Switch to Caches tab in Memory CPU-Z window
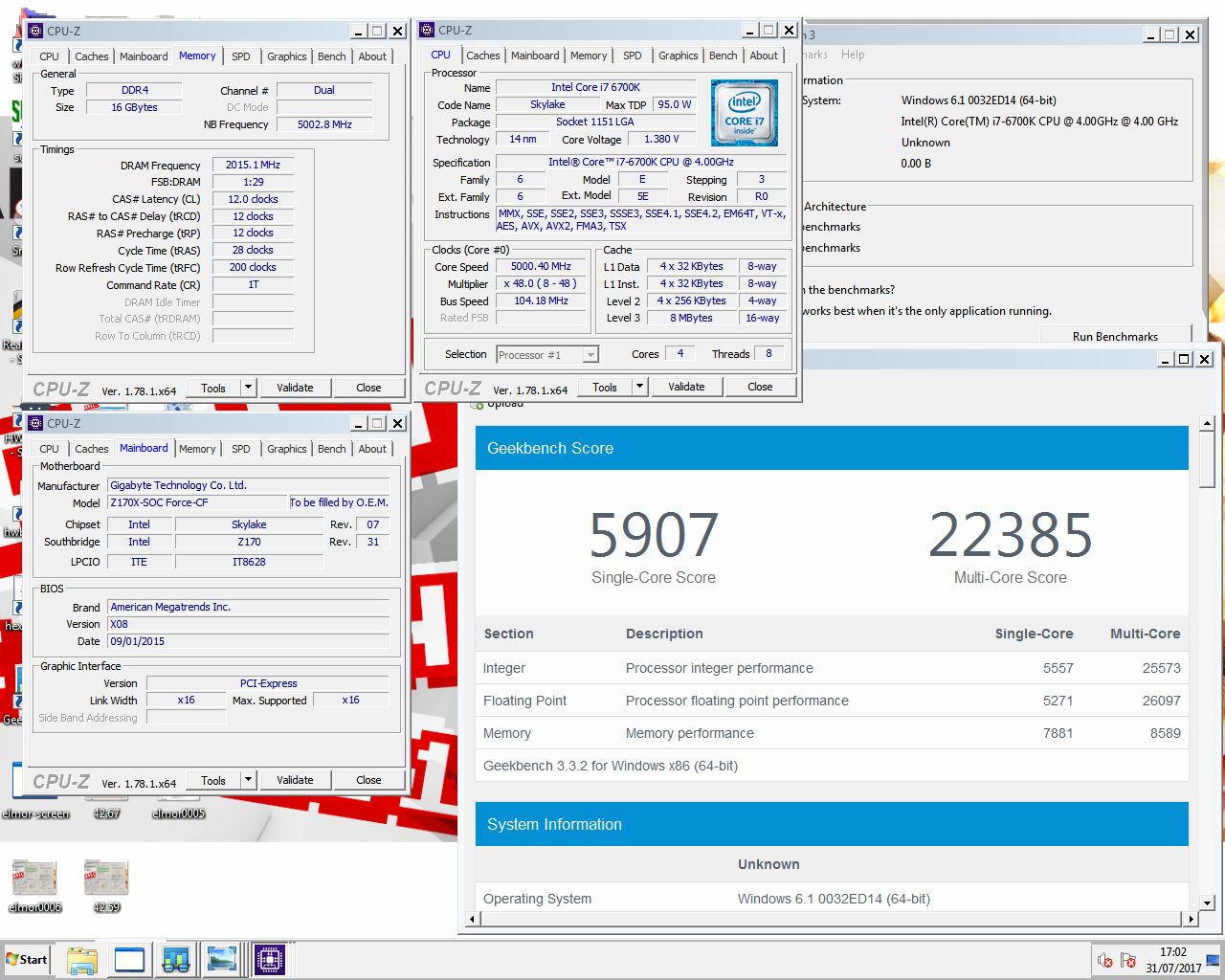 (92, 56)
